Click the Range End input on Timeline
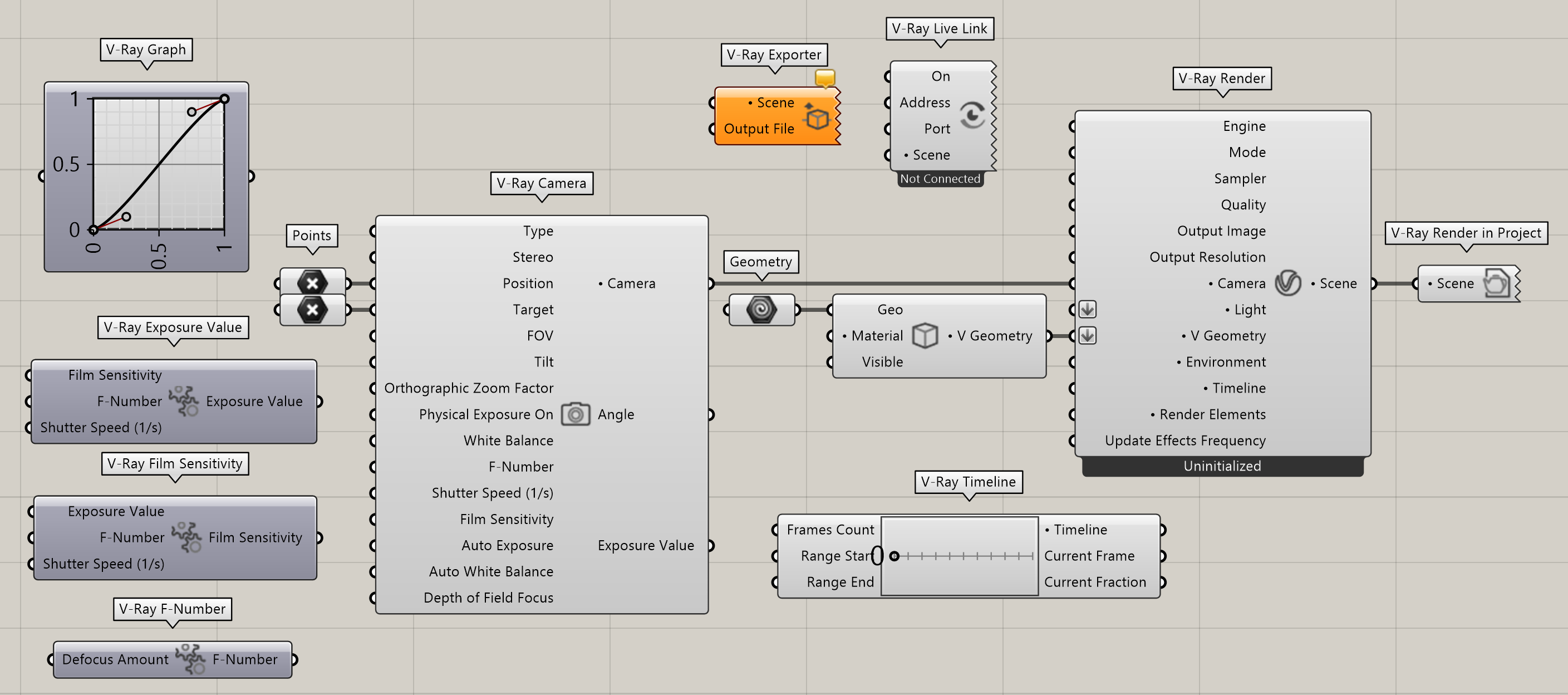Image resolution: width=1568 pixels, height=695 pixels. (840, 582)
